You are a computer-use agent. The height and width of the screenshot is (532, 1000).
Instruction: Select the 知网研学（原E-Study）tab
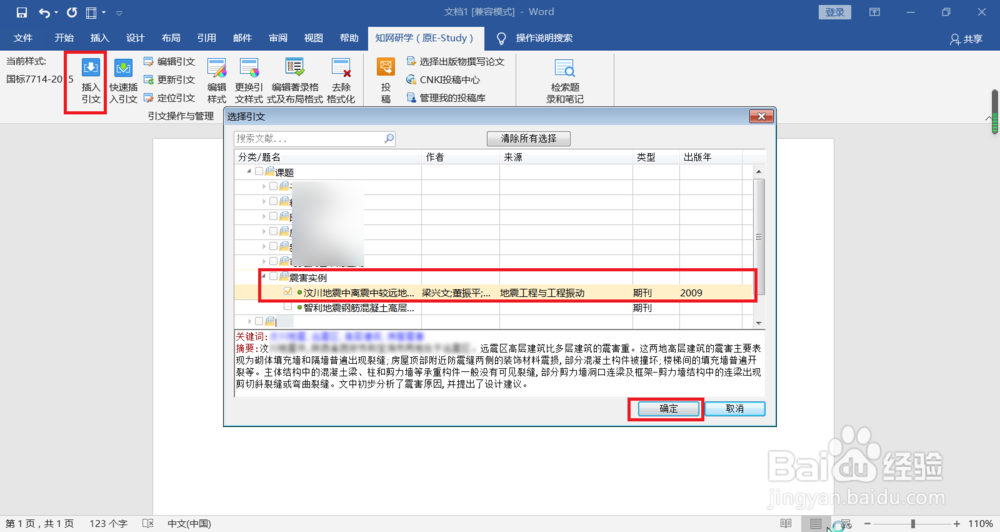pyautogui.click(x=424, y=38)
